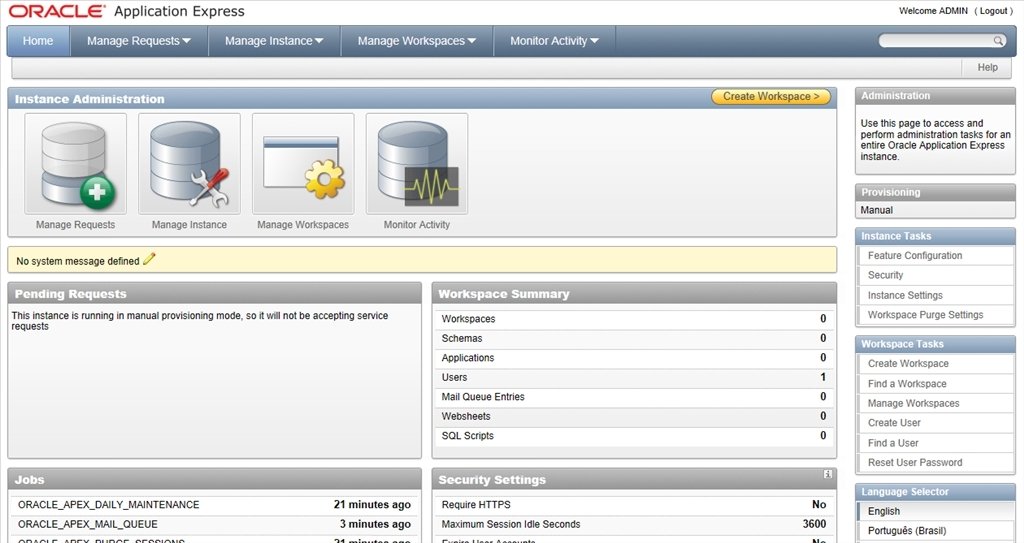Open the Manage Workspaces tab

coord(417,41)
